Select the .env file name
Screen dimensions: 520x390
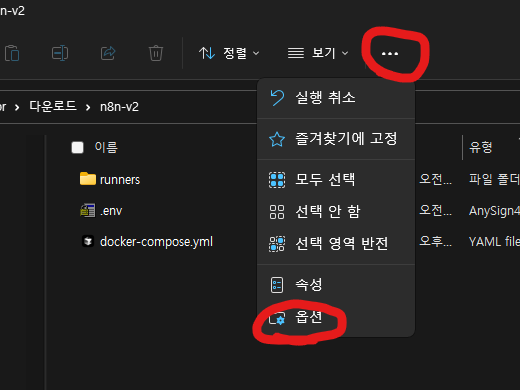(x=111, y=211)
